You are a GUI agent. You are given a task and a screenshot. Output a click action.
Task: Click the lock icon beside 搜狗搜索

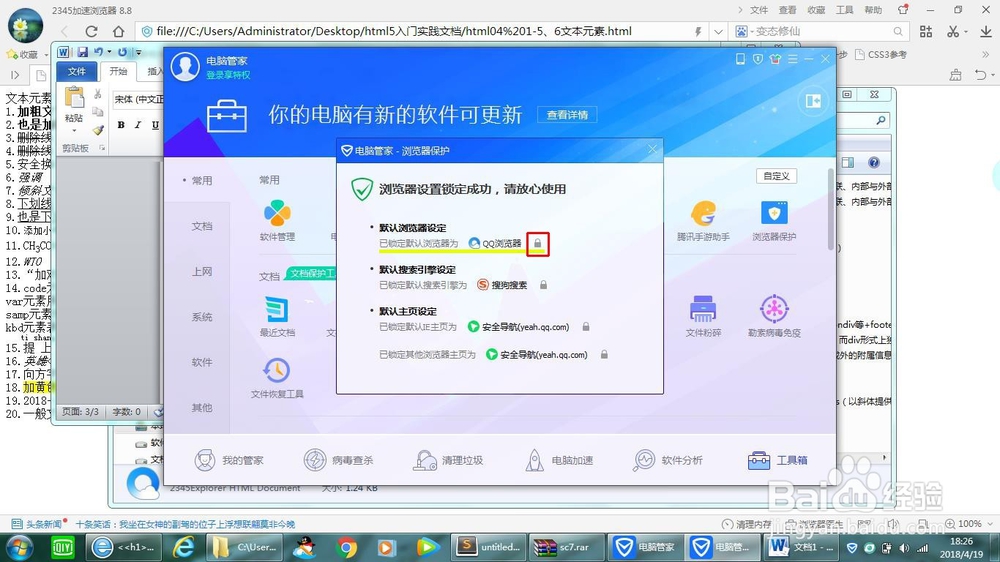(x=543, y=285)
